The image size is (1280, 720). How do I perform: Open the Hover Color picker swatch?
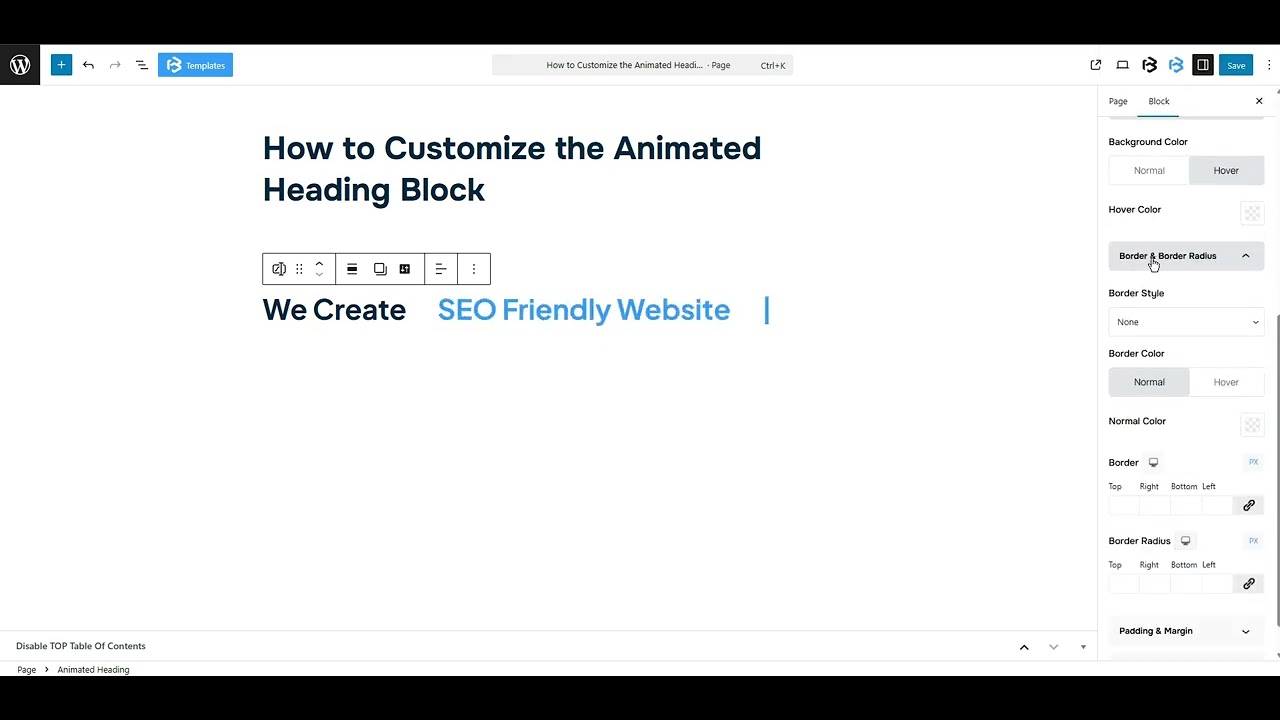[x=1252, y=213]
